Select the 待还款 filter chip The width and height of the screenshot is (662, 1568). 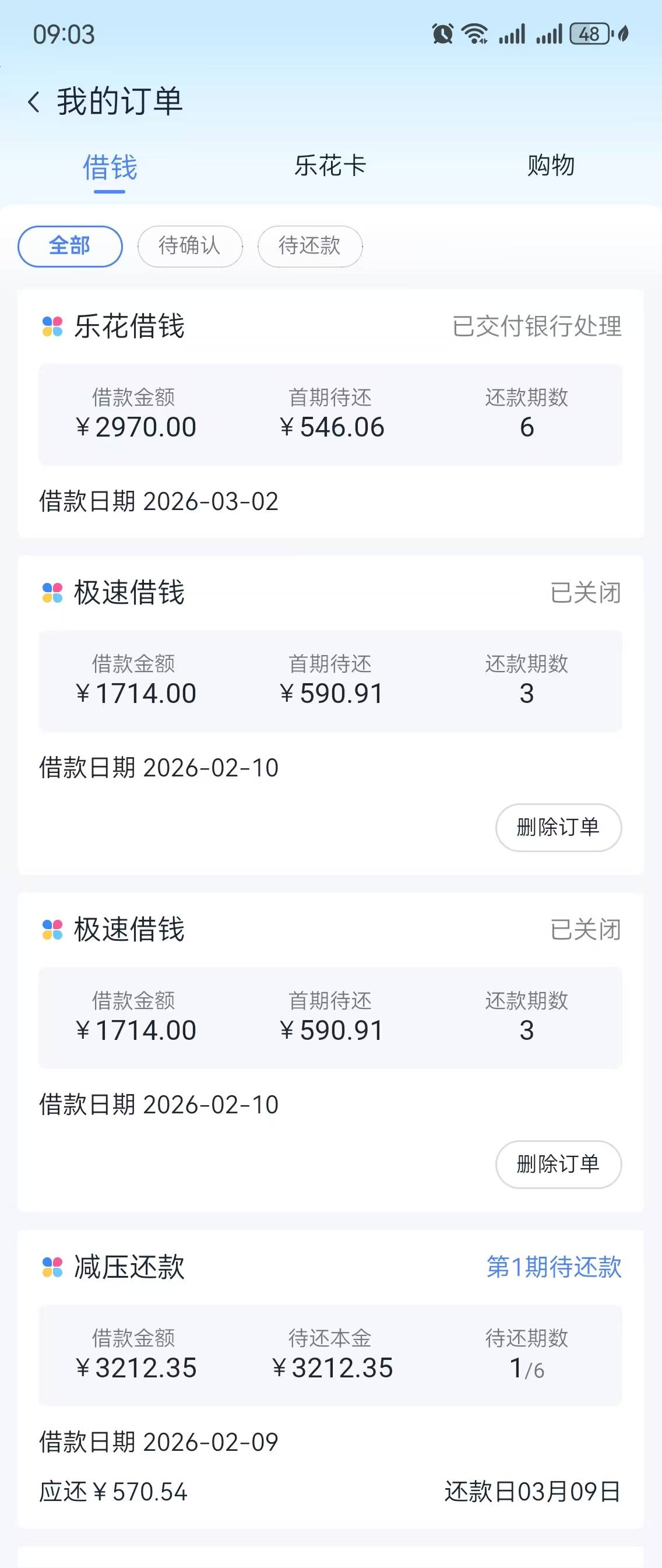point(309,246)
